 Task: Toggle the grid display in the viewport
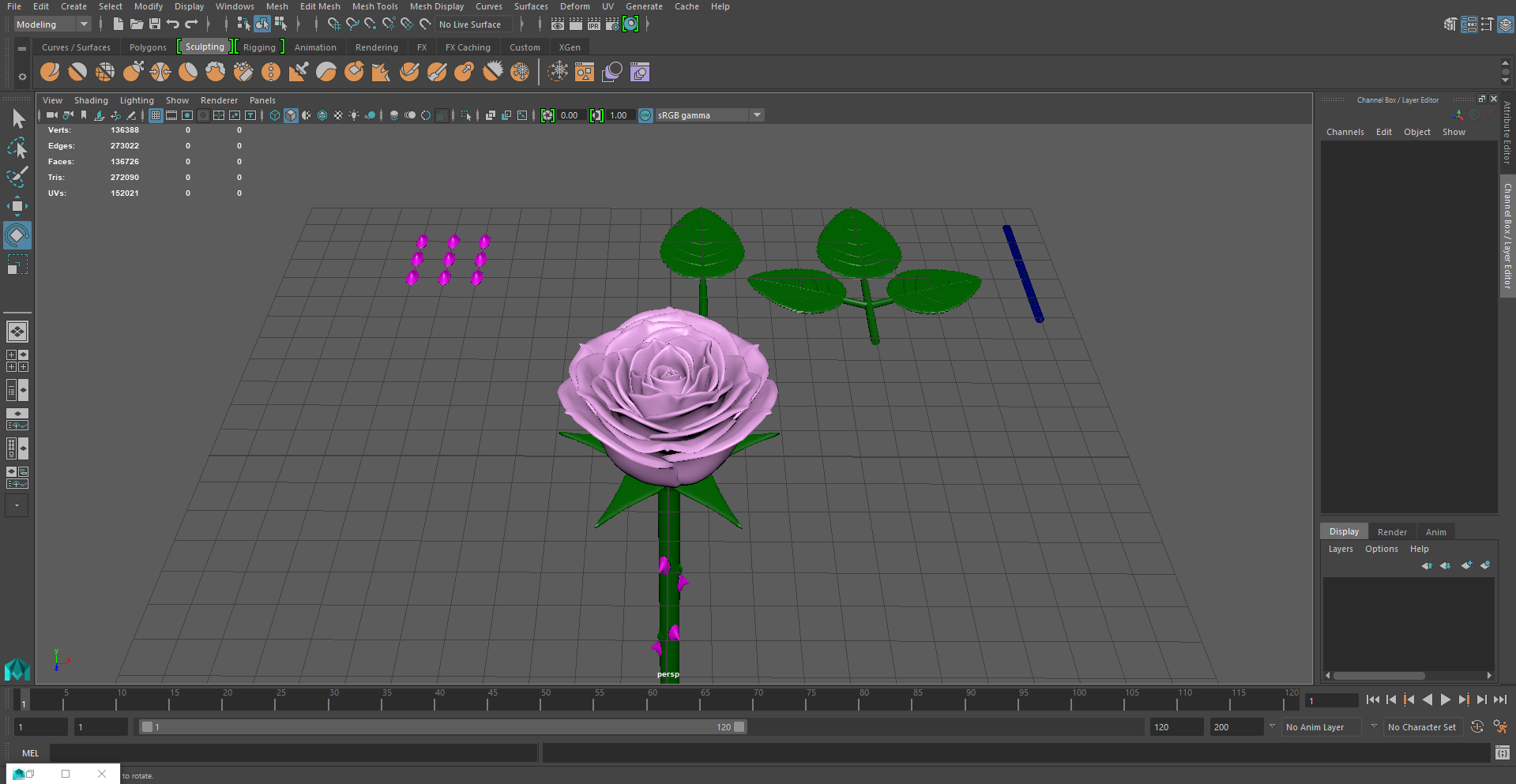156,115
